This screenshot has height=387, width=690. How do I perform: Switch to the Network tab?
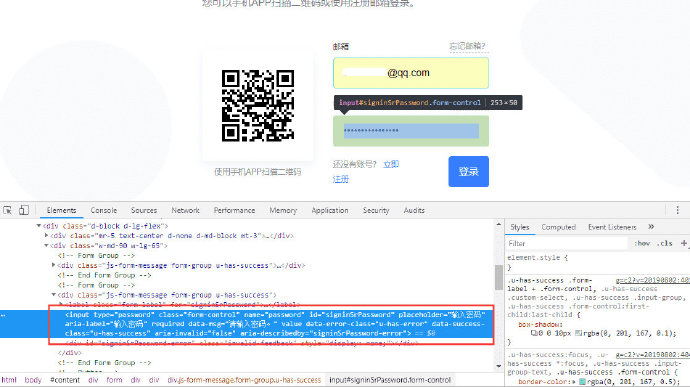coord(185,210)
